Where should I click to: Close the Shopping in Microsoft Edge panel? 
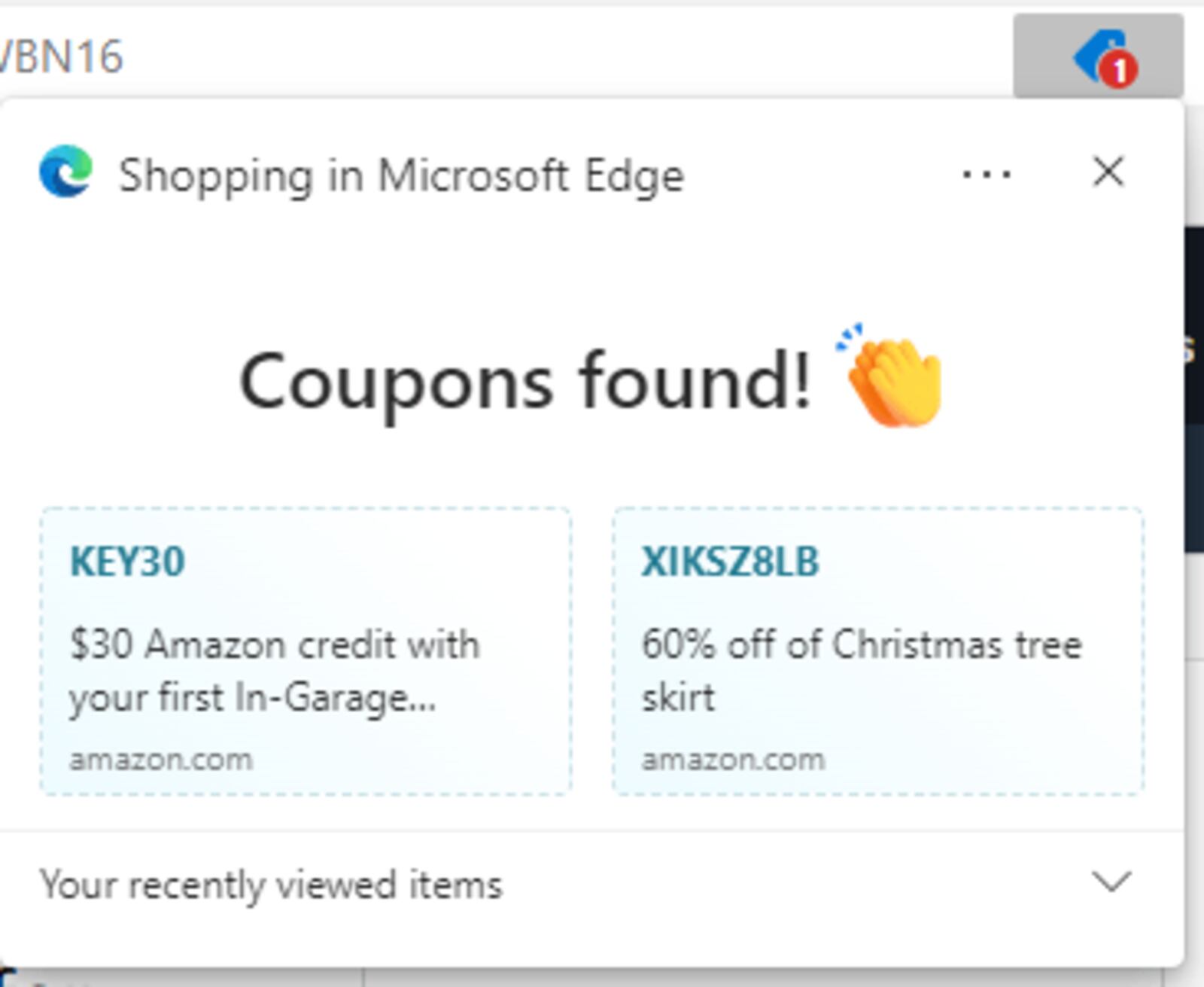point(1108,172)
